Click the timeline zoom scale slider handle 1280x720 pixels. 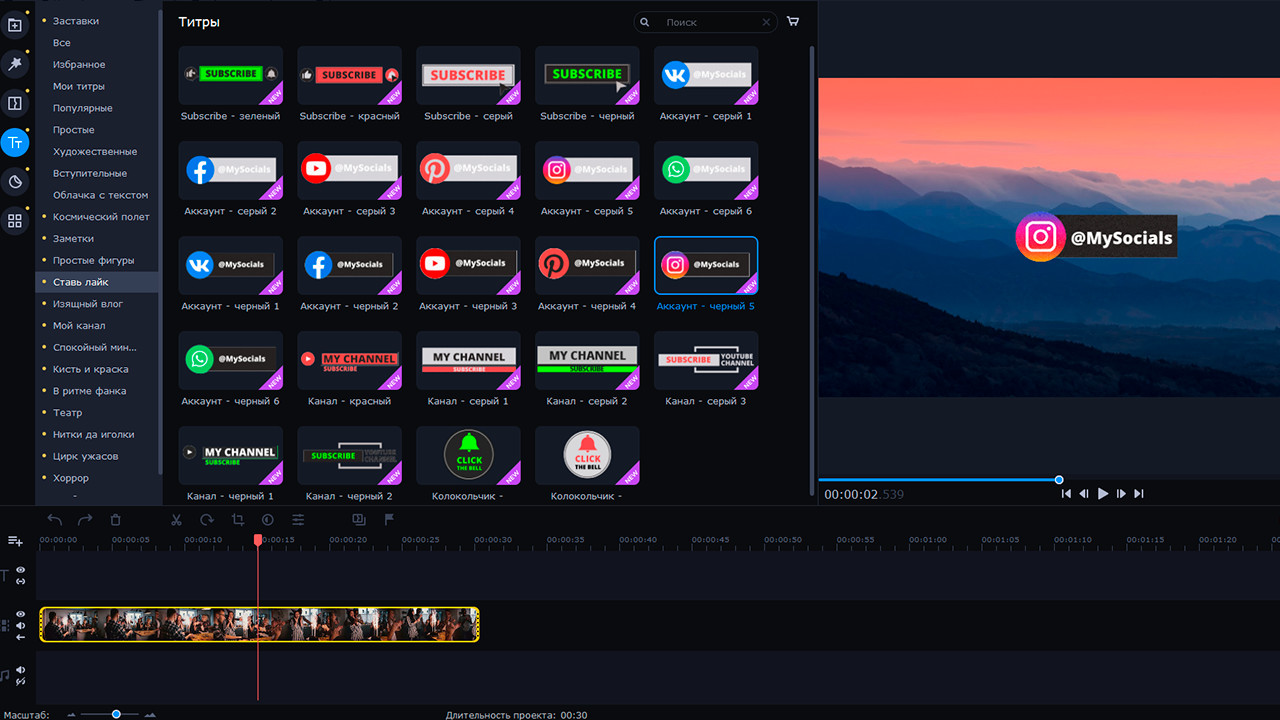coord(116,714)
